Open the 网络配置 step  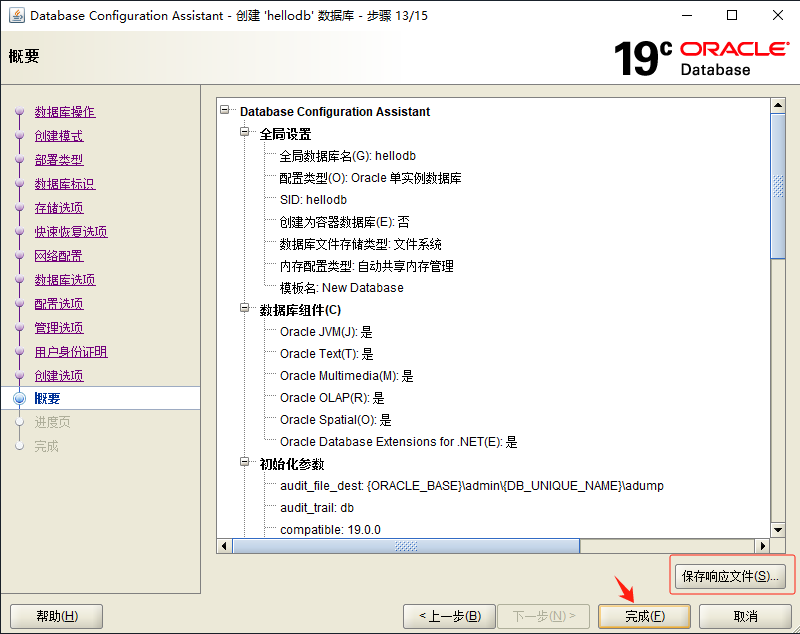click(x=59, y=256)
